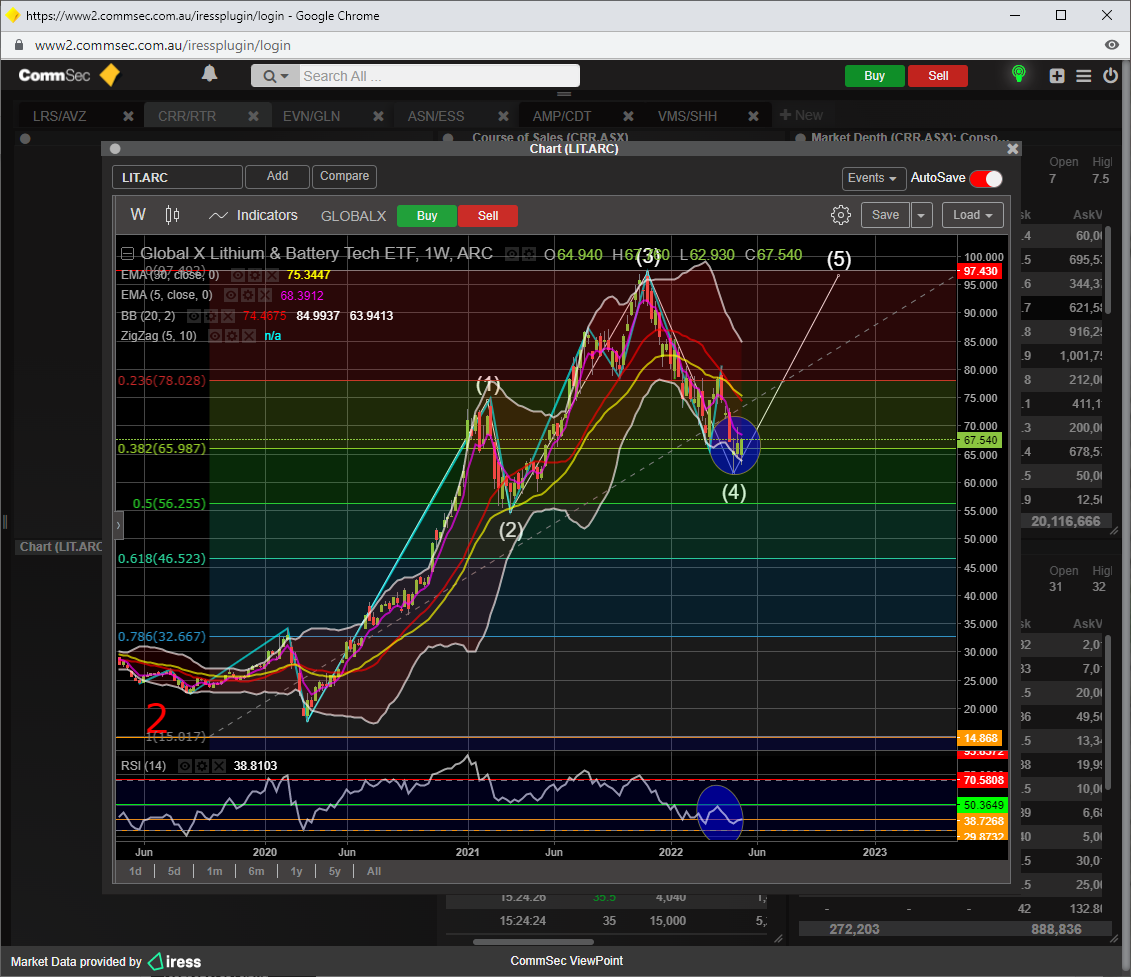Click the header green Buy button

pos(874,76)
